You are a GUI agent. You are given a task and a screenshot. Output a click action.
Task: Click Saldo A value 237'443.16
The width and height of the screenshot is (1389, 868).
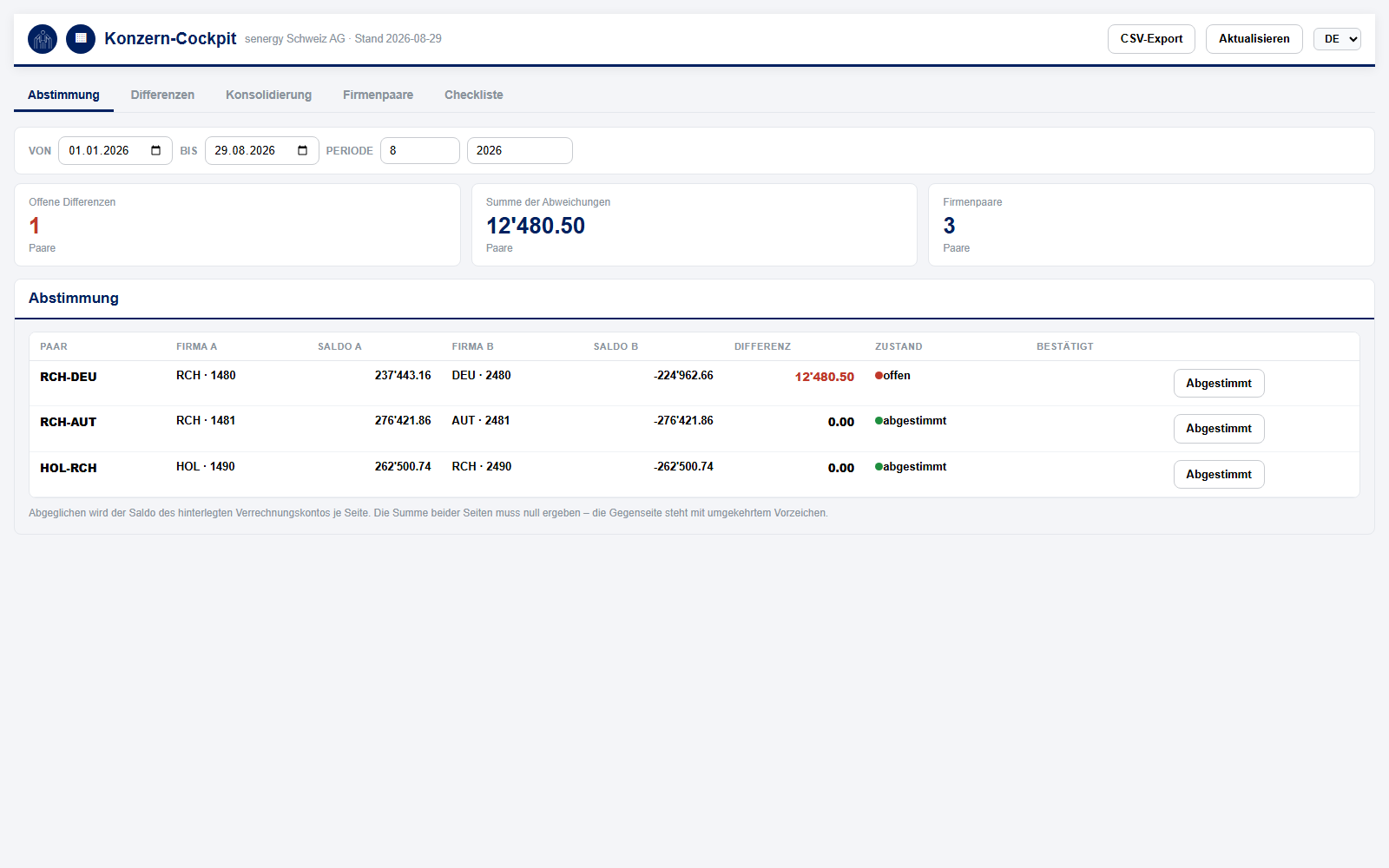(403, 376)
